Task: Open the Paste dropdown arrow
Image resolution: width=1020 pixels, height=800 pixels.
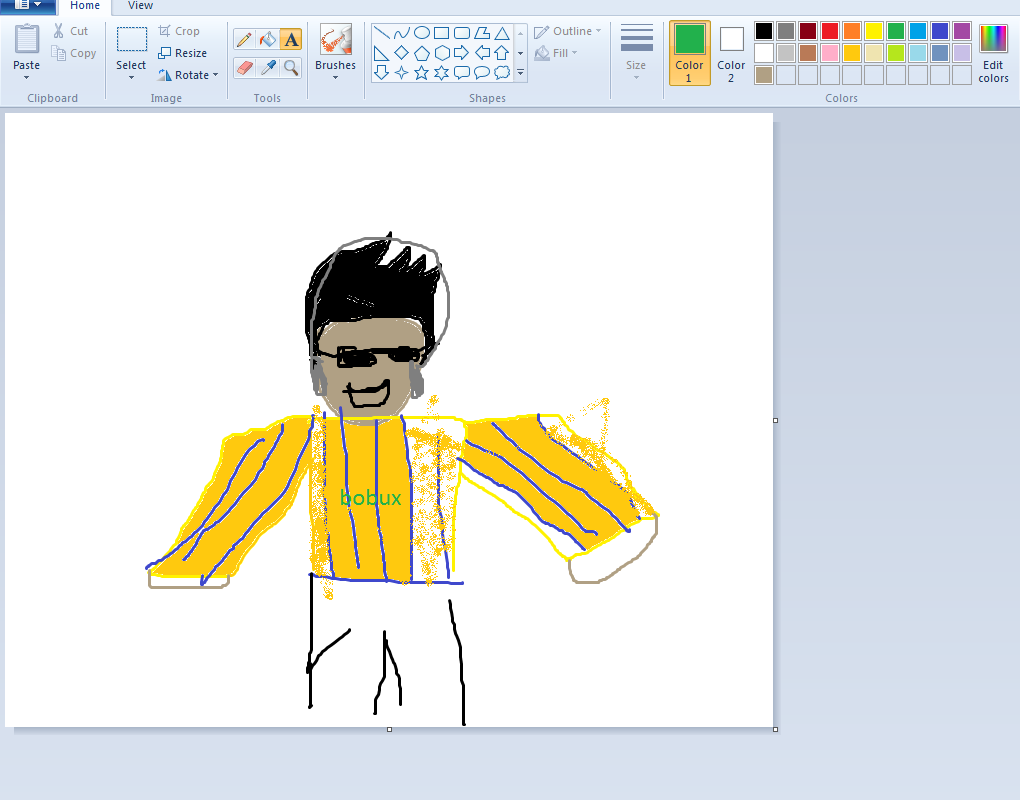Action: 27,78
